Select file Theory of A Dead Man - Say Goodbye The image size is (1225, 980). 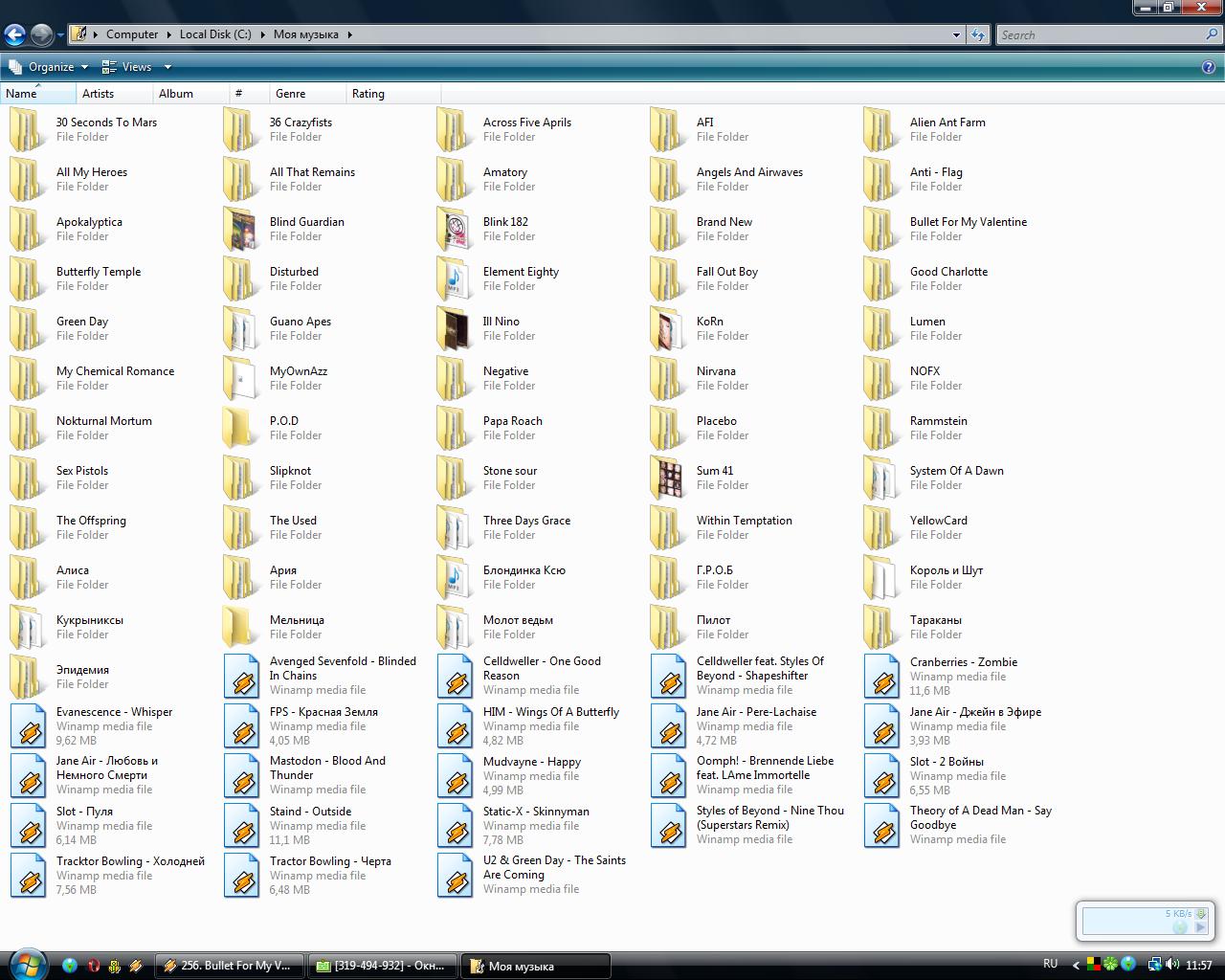[959, 825]
